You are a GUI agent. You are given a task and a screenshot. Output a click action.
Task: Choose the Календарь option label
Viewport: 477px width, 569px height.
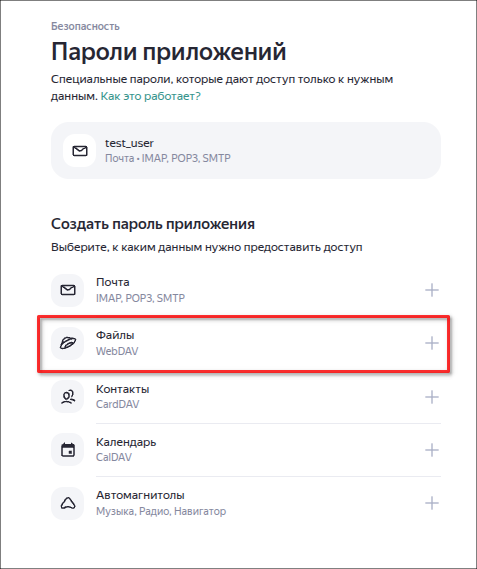126,442
